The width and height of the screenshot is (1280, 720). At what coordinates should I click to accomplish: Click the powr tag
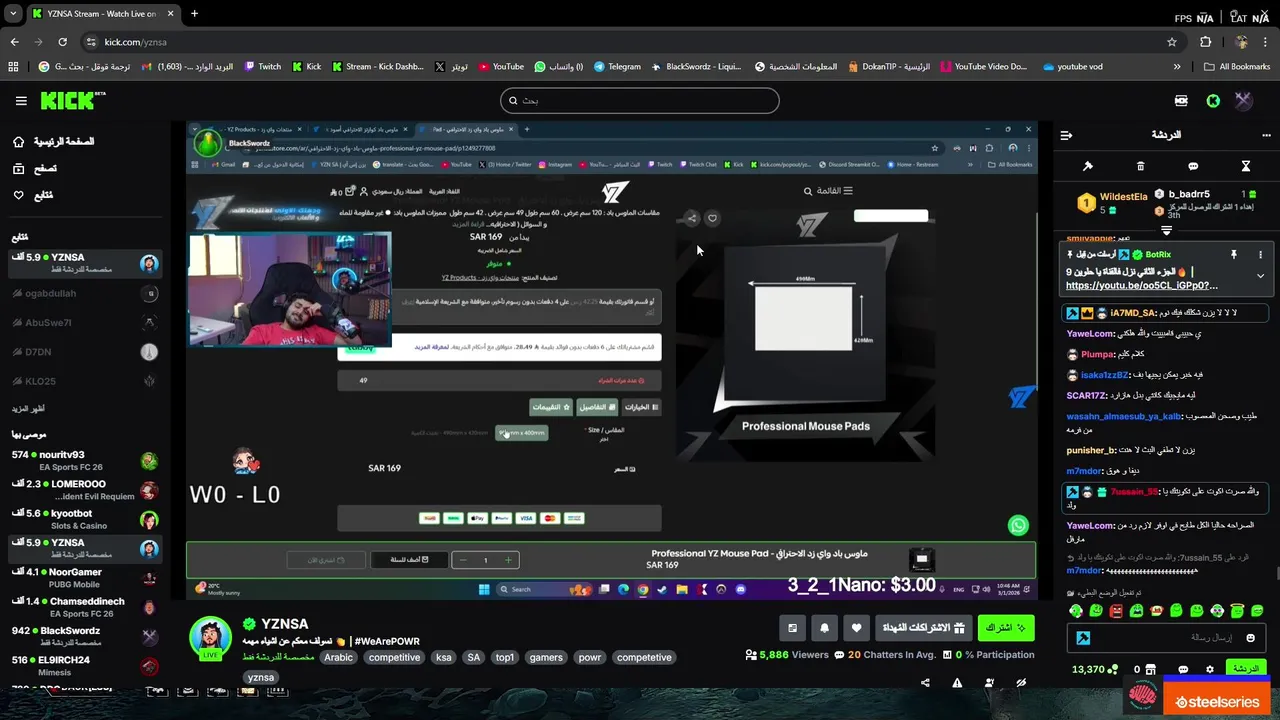click(x=590, y=657)
